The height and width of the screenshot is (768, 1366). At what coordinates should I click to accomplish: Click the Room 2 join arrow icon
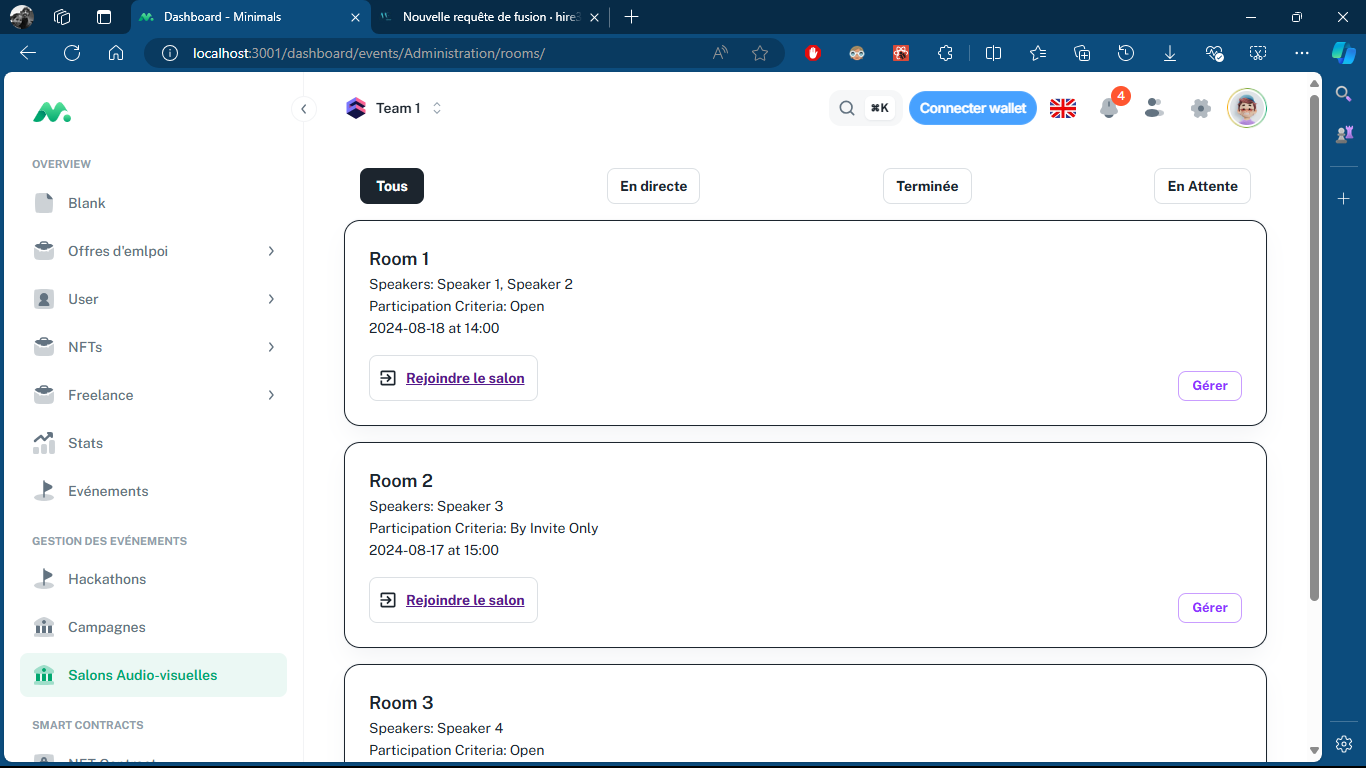(x=388, y=600)
